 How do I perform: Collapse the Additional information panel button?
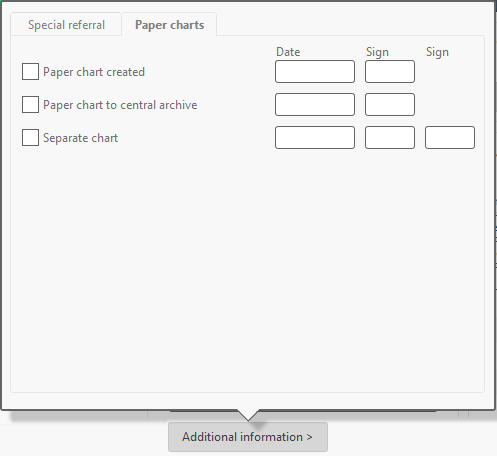[x=248, y=437]
